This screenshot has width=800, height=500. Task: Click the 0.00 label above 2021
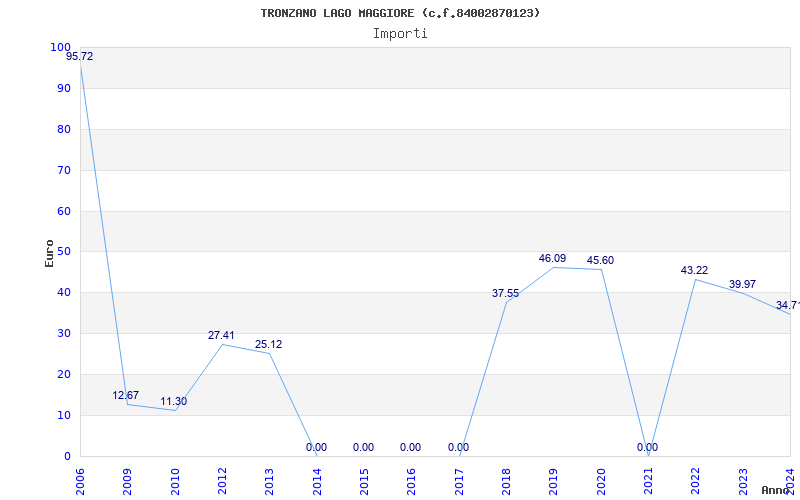tap(647, 447)
